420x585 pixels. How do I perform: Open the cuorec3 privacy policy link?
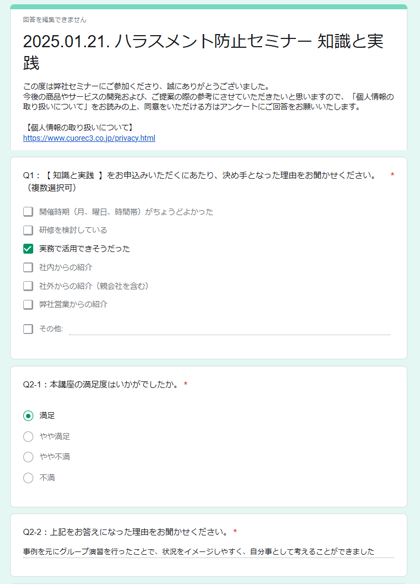[89, 138]
